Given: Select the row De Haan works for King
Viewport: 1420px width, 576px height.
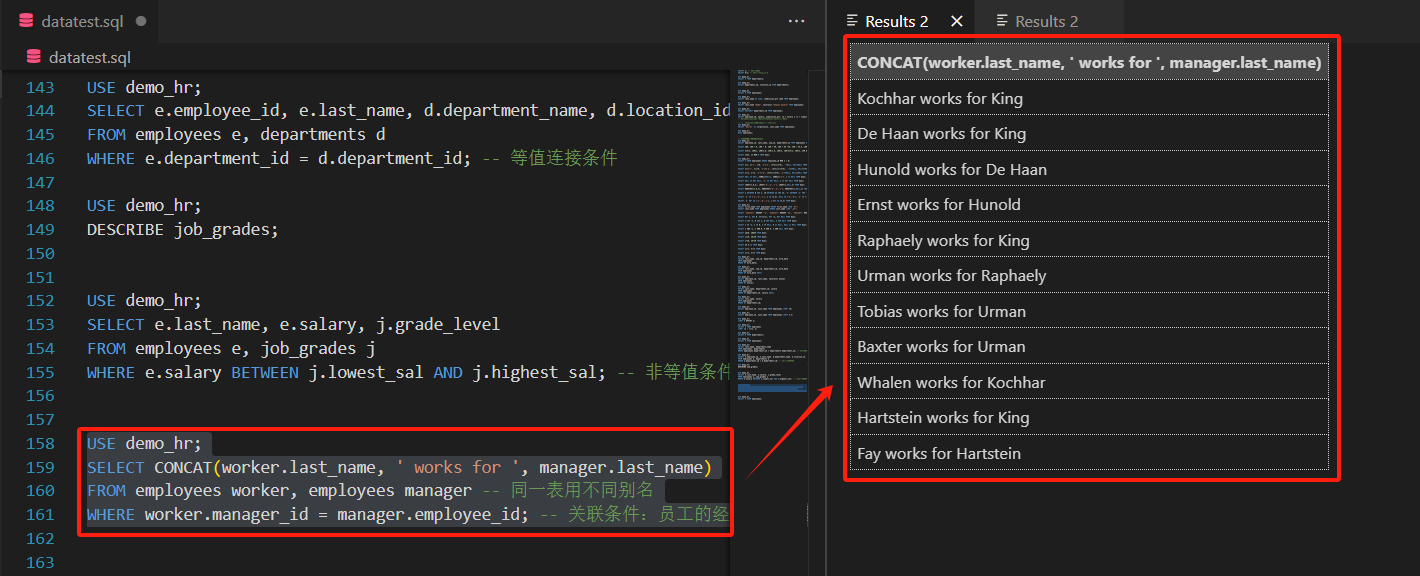Looking at the screenshot, I should tap(1089, 133).
